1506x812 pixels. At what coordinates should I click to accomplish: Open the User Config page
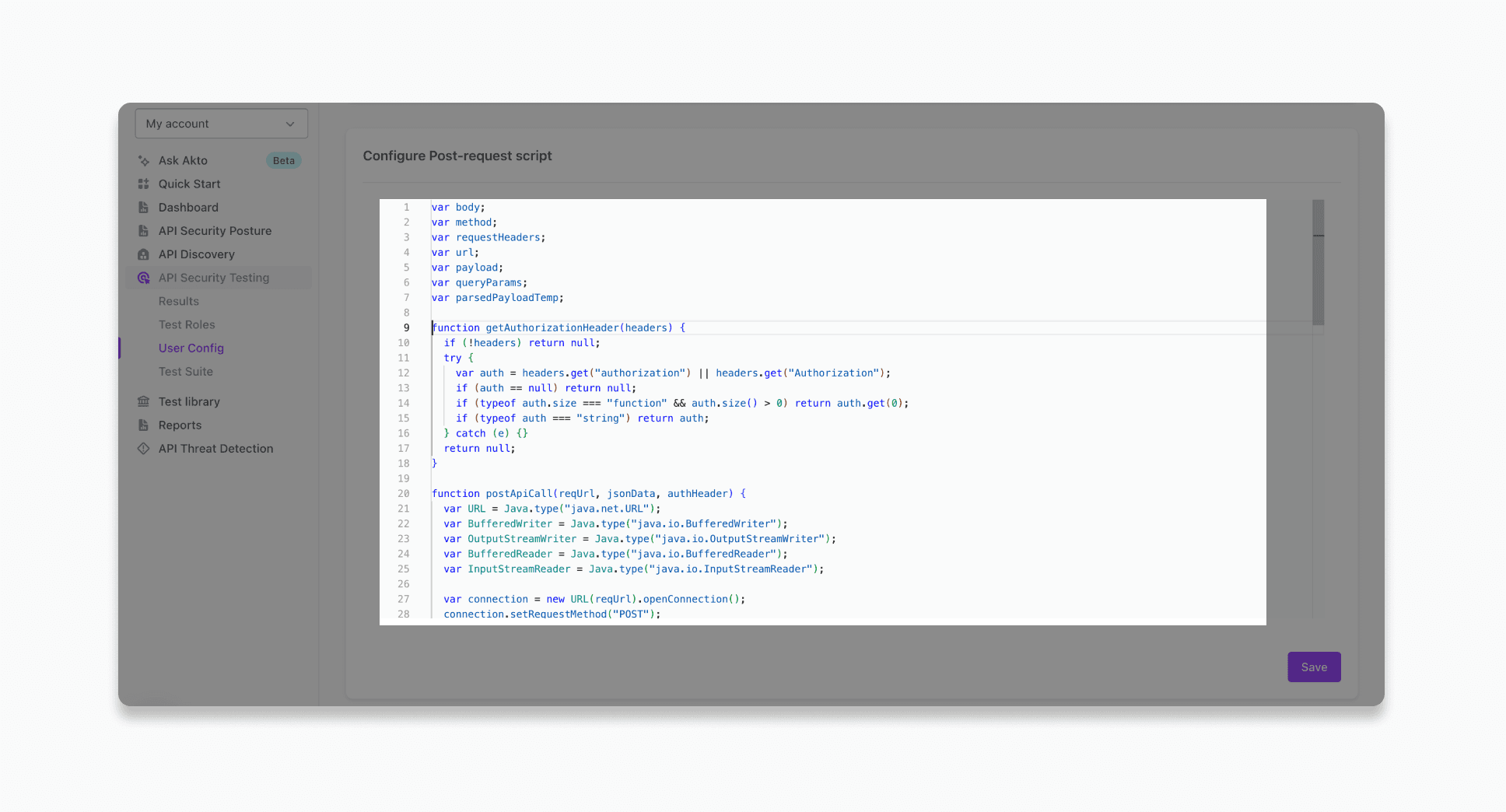191,348
